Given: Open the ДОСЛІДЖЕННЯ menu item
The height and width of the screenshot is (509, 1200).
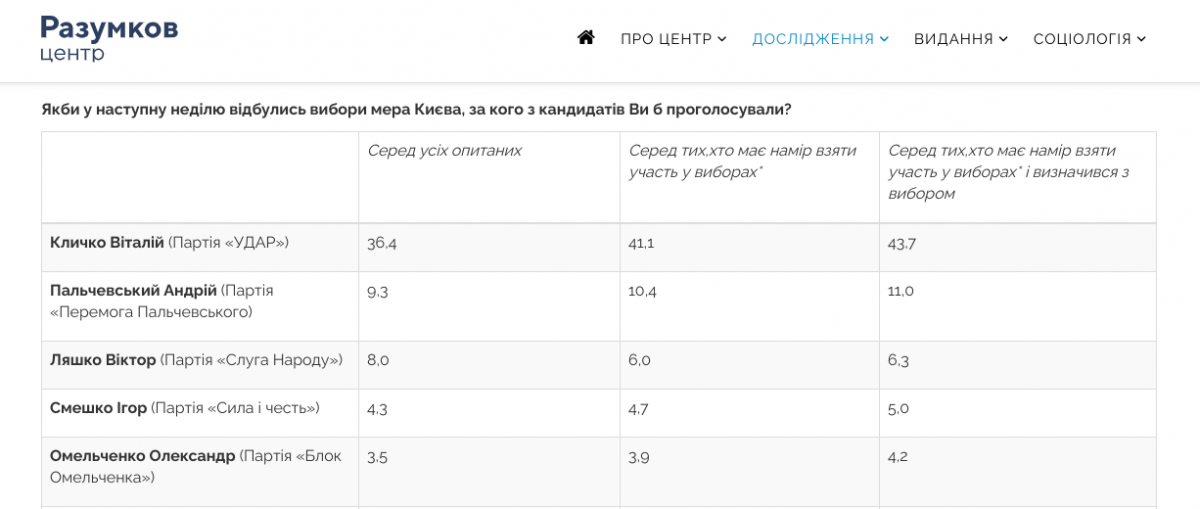Looking at the screenshot, I should coord(813,39).
